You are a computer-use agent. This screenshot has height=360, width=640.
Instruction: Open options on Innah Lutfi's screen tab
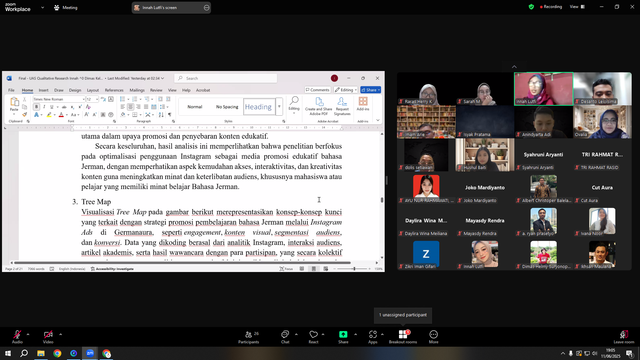point(207,7)
